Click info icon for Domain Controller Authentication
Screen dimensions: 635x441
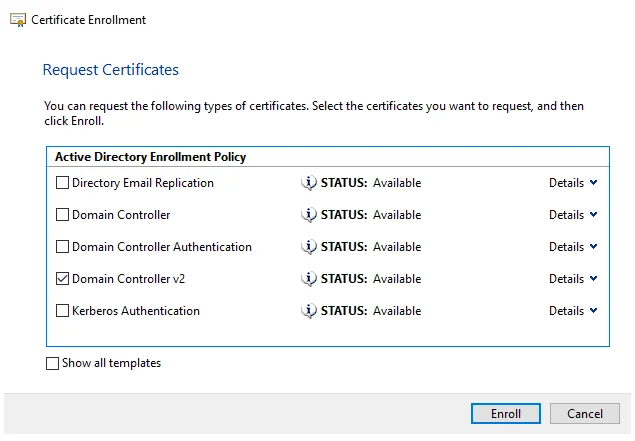[x=309, y=247]
